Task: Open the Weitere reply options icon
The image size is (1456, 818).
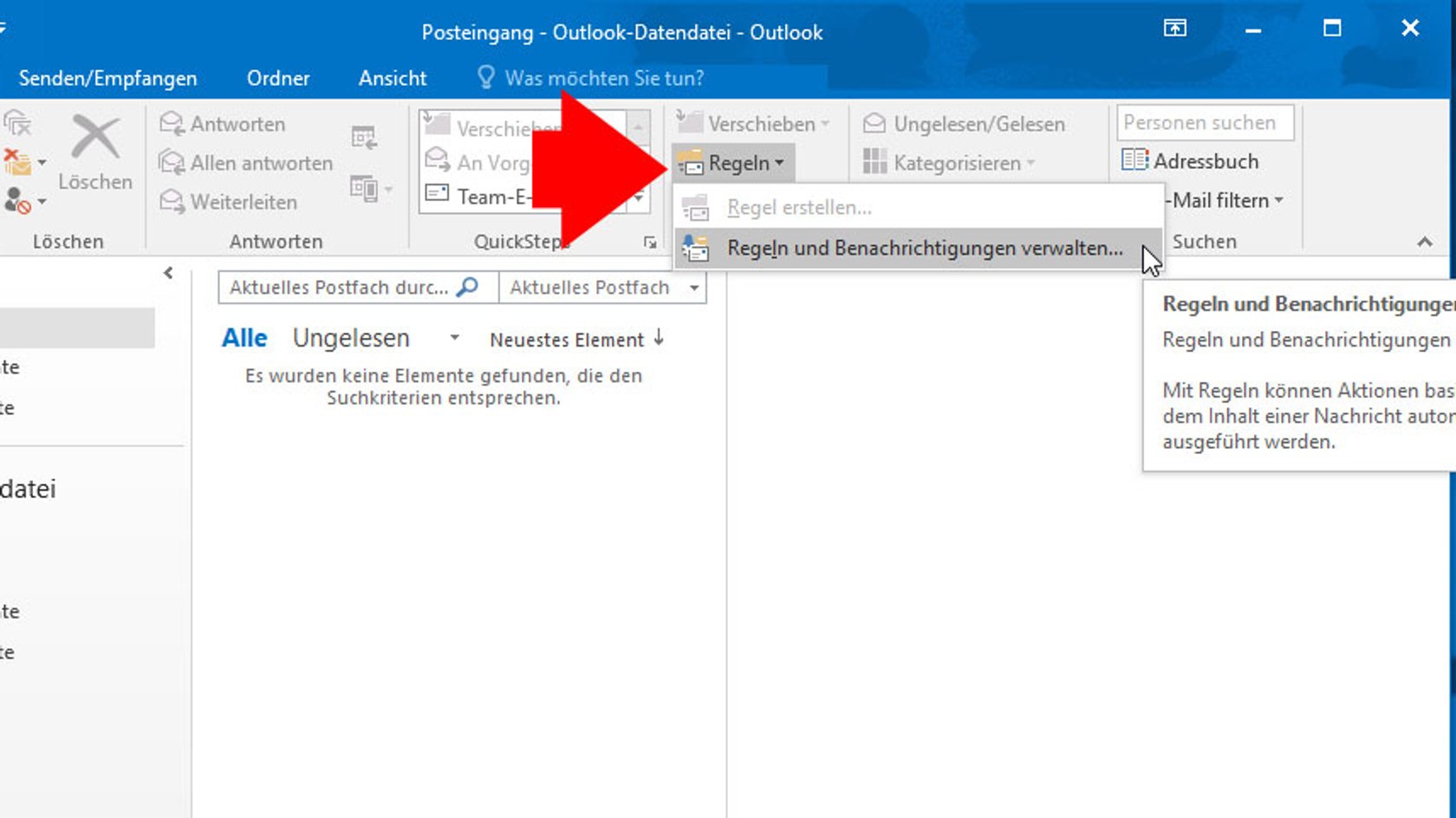Action: point(371,188)
